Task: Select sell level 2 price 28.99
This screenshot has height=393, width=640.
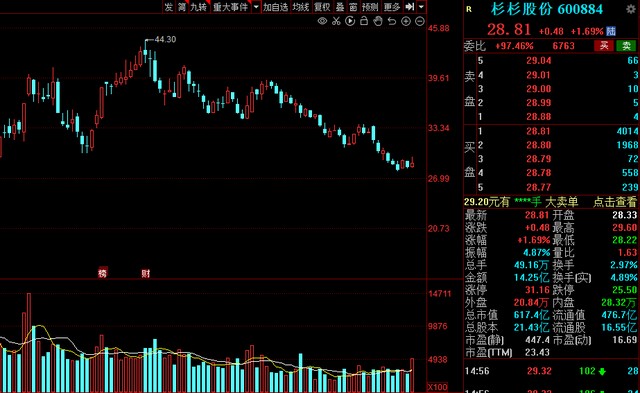Action: (538, 103)
